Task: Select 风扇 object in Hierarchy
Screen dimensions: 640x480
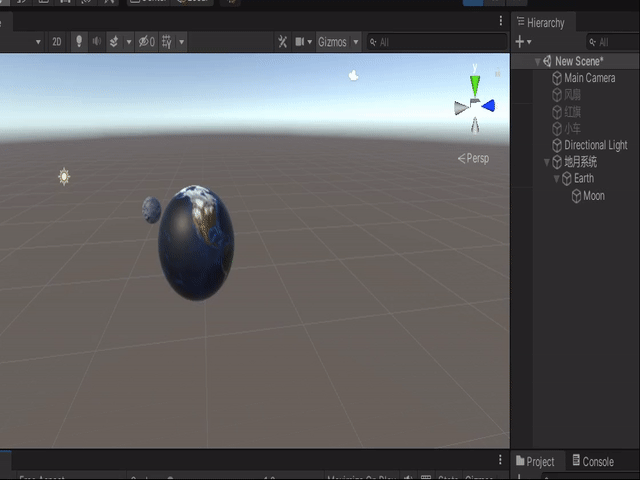Action: (x=572, y=95)
